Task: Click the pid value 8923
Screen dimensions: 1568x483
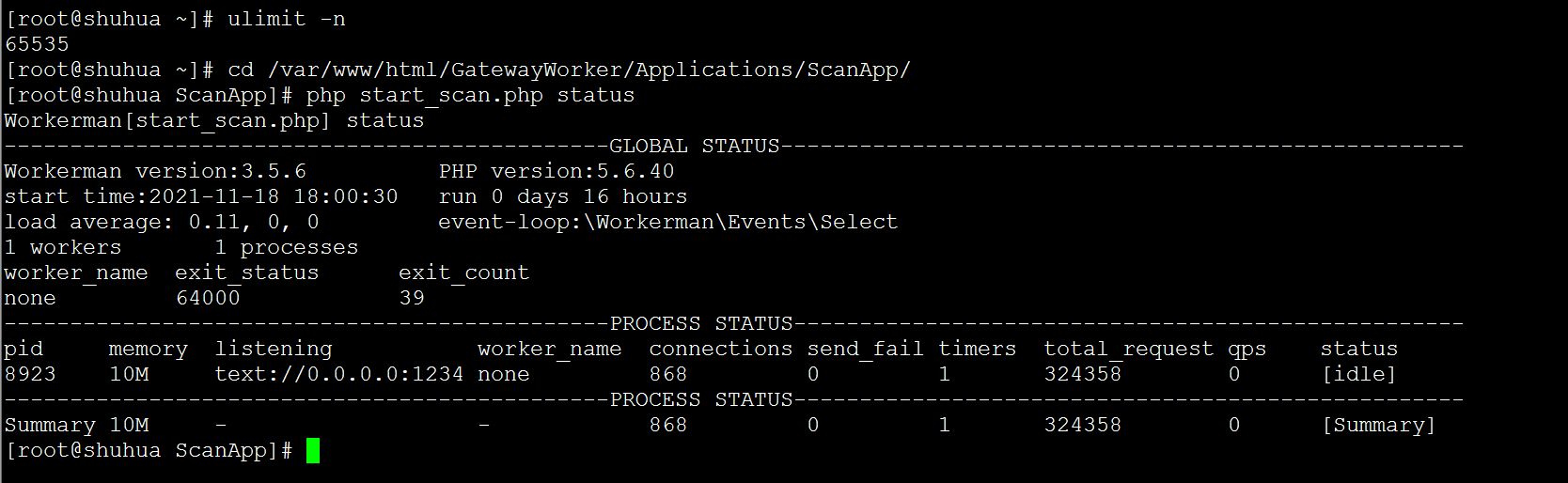Action: [x=30, y=375]
